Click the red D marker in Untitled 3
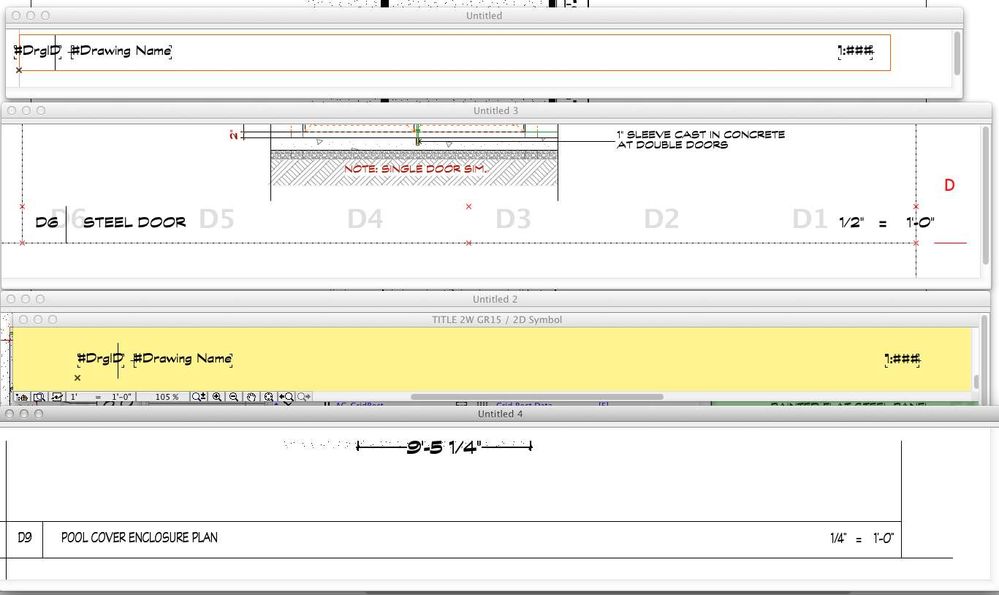The width and height of the screenshot is (999, 595). (949, 185)
